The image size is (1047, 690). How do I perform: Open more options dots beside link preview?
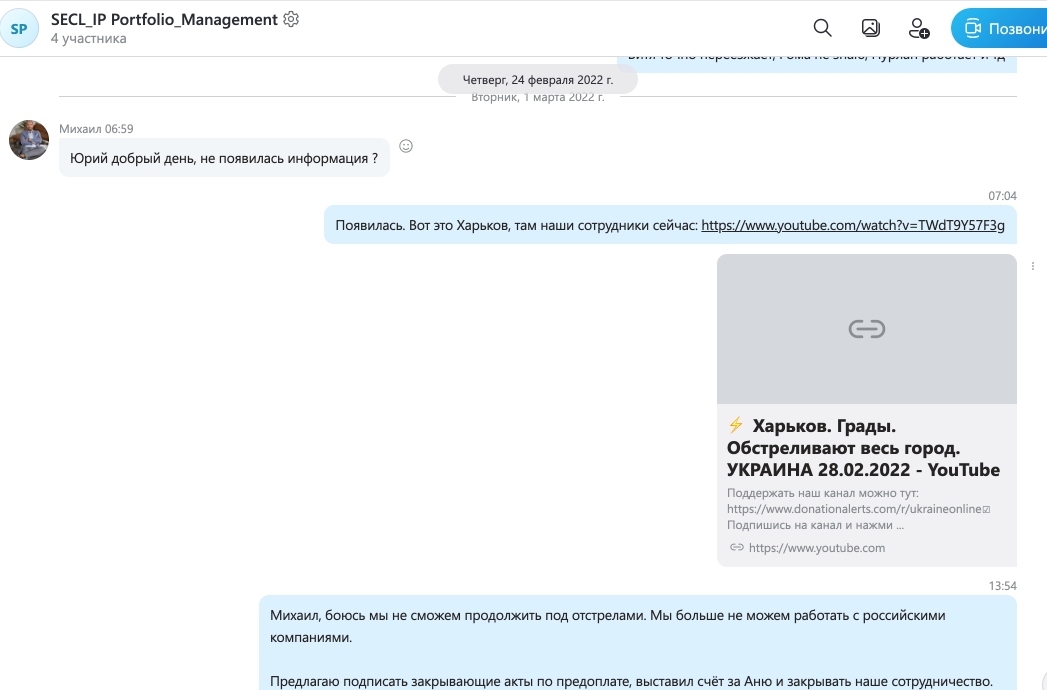point(1032,266)
